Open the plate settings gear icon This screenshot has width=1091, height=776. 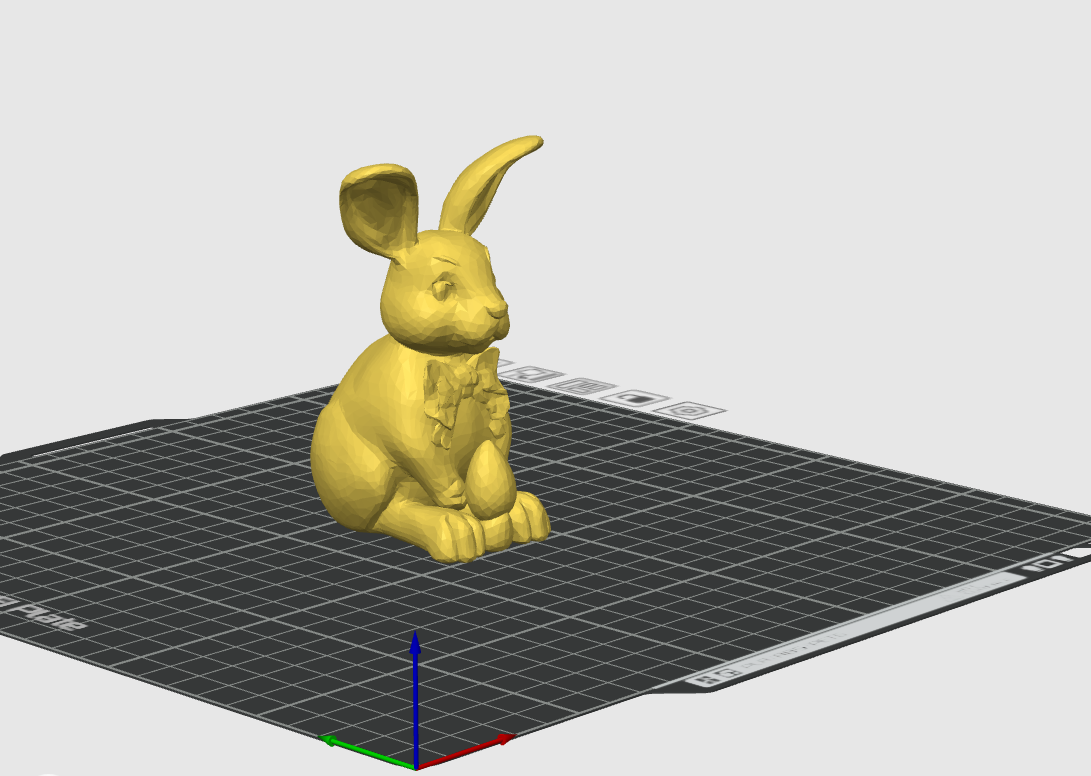tap(690, 411)
